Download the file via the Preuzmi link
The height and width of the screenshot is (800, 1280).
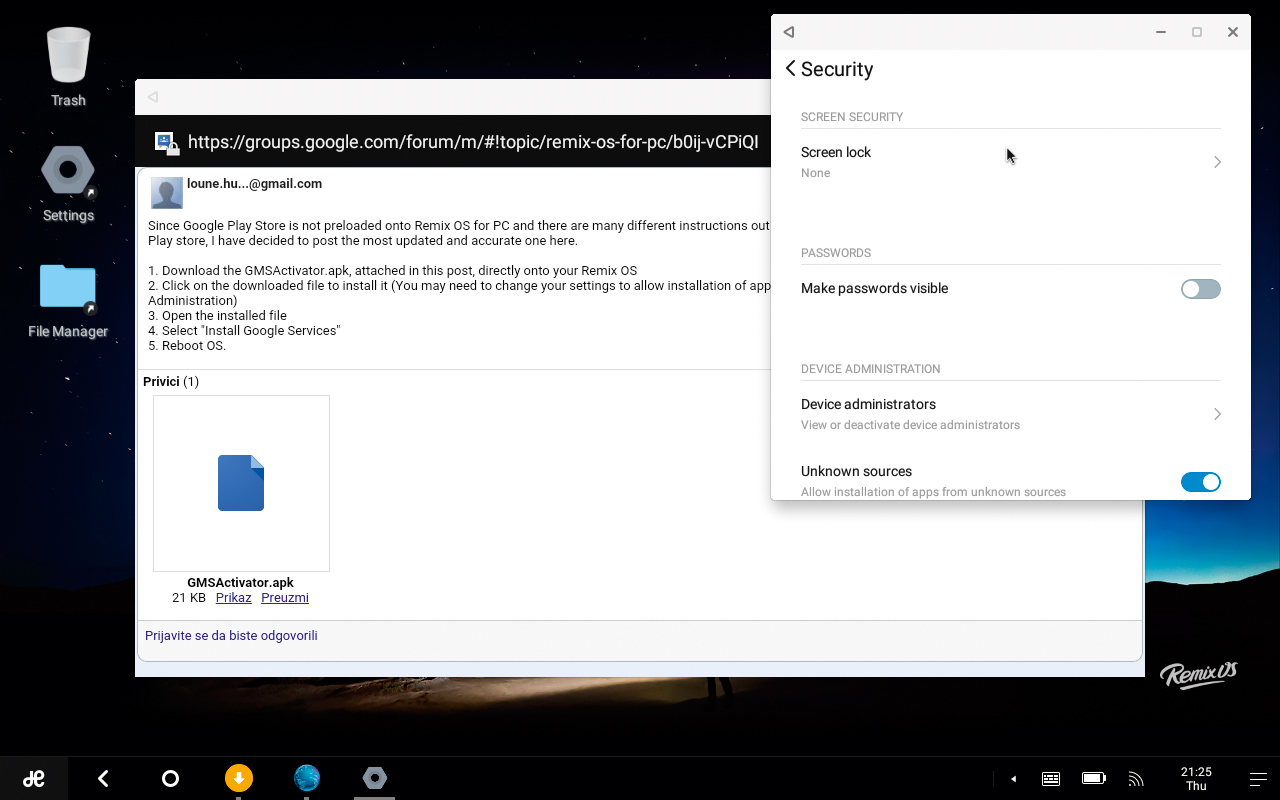coord(285,597)
